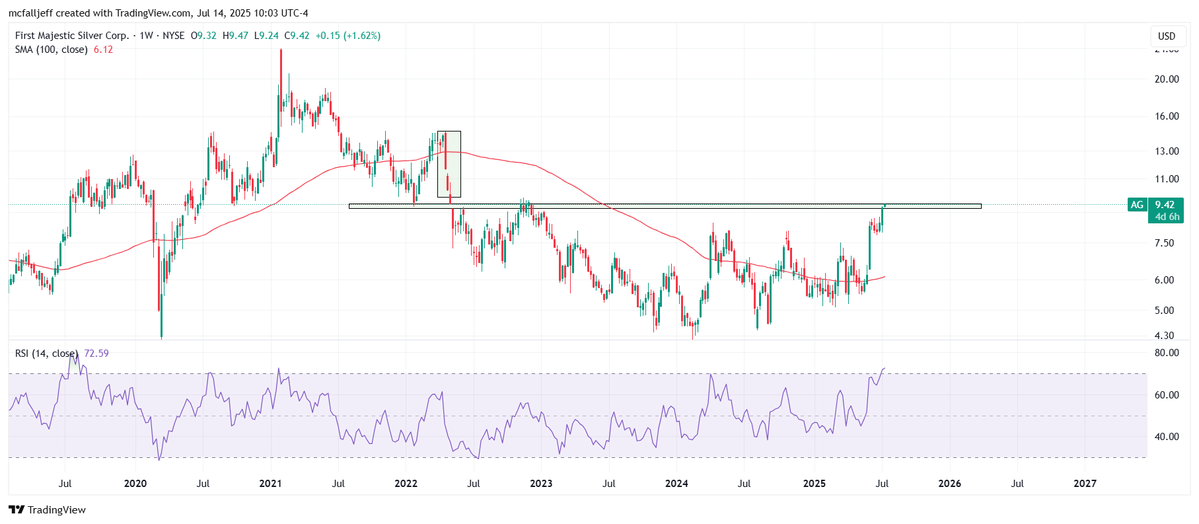Click the closing price C9.42 in legend
Image resolution: width=1199 pixels, height=524 pixels.
[295, 35]
